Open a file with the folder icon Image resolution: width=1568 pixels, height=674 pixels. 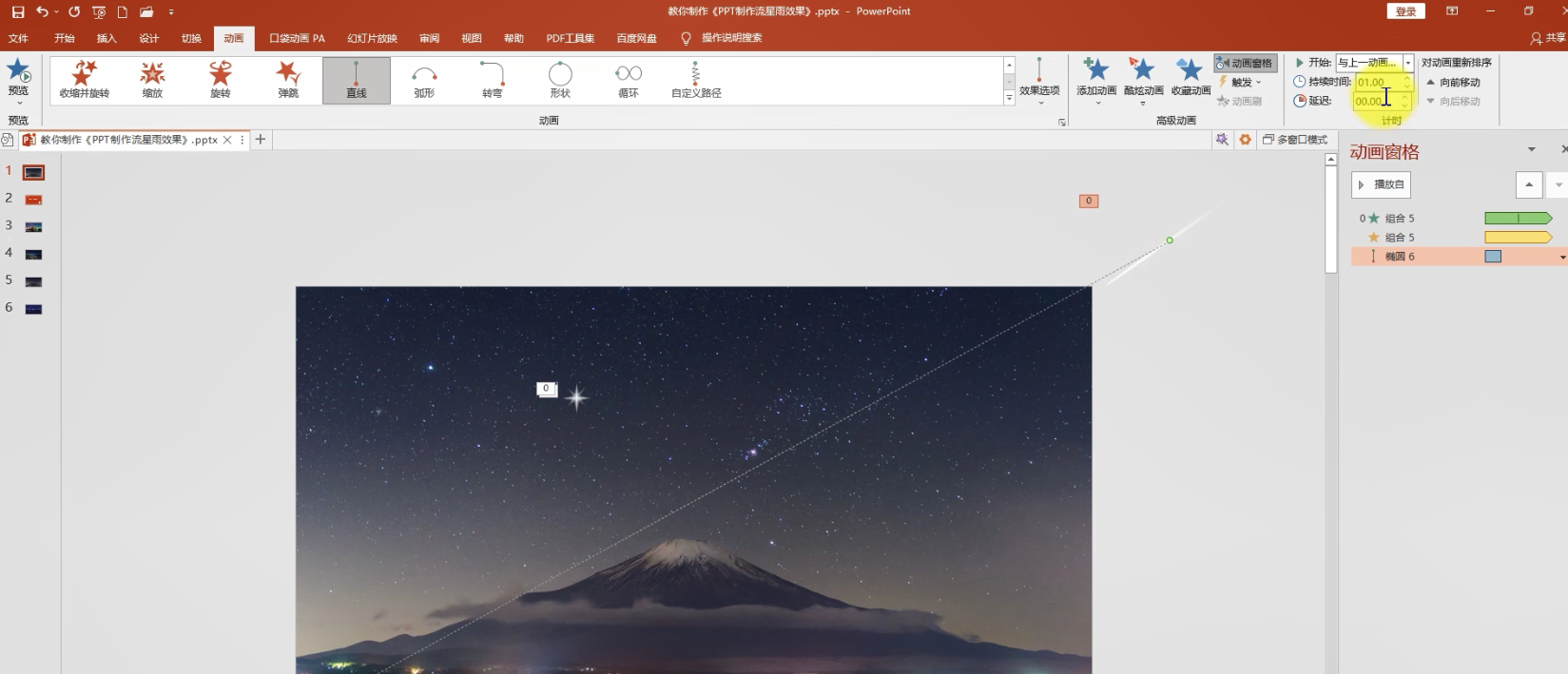point(146,12)
